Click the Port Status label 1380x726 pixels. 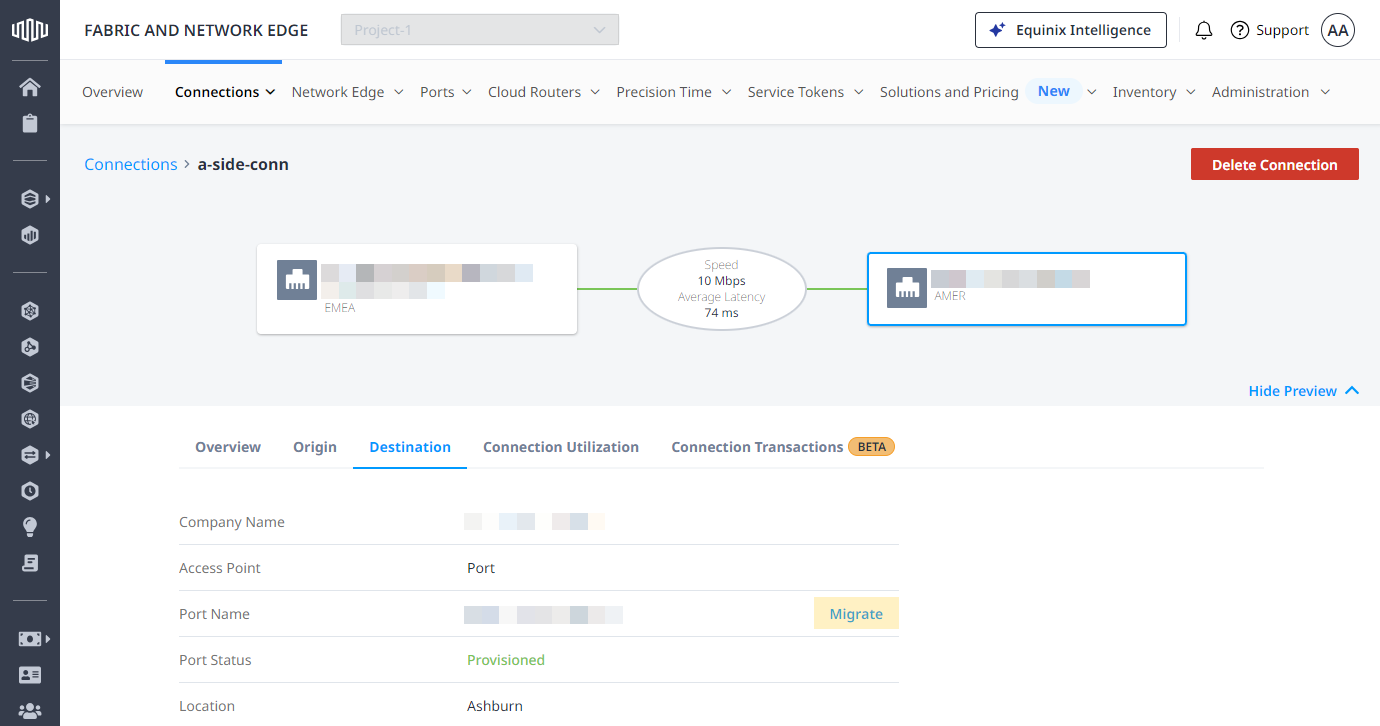pyautogui.click(x=215, y=660)
